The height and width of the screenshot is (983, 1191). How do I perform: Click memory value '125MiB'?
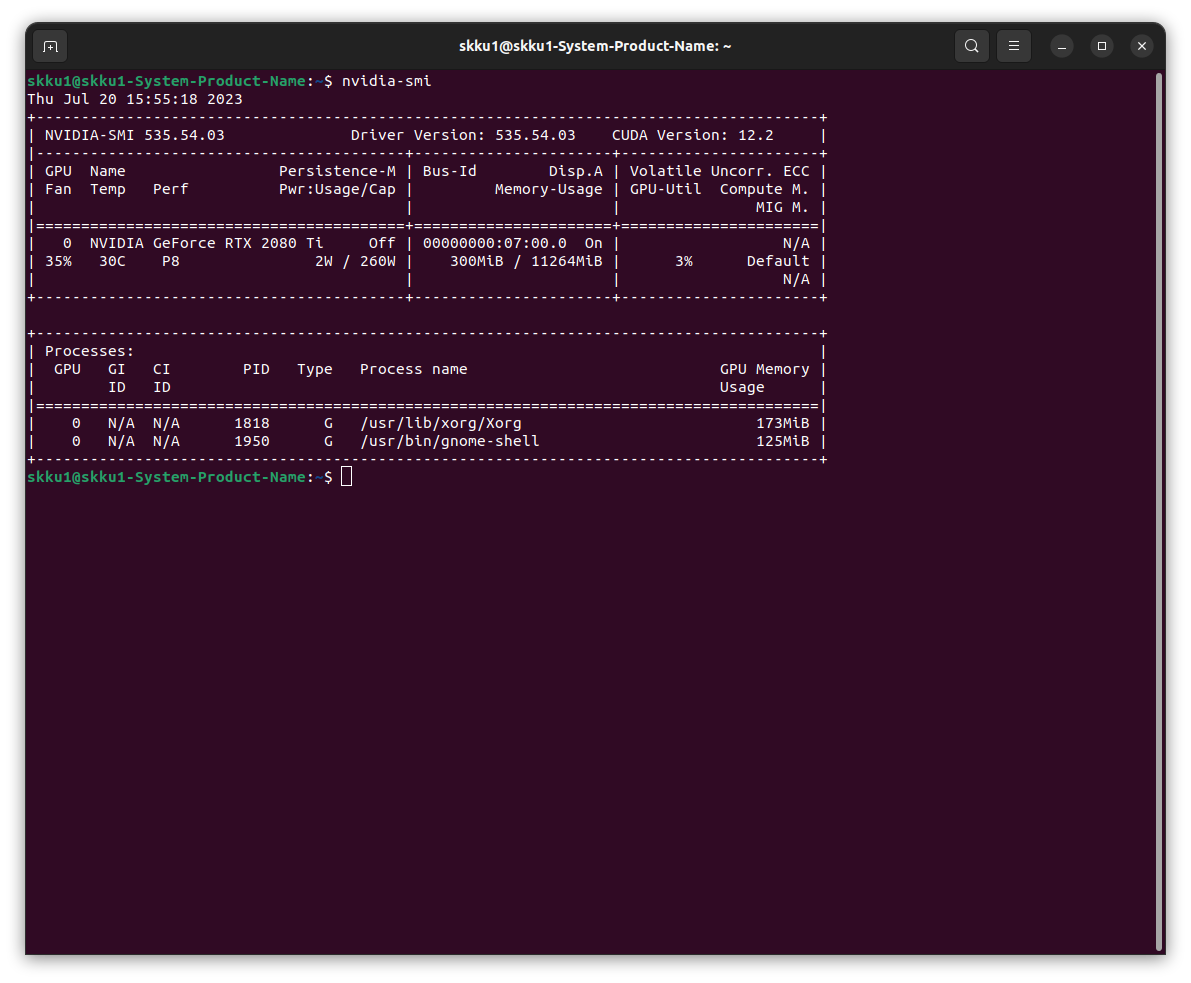pos(782,441)
